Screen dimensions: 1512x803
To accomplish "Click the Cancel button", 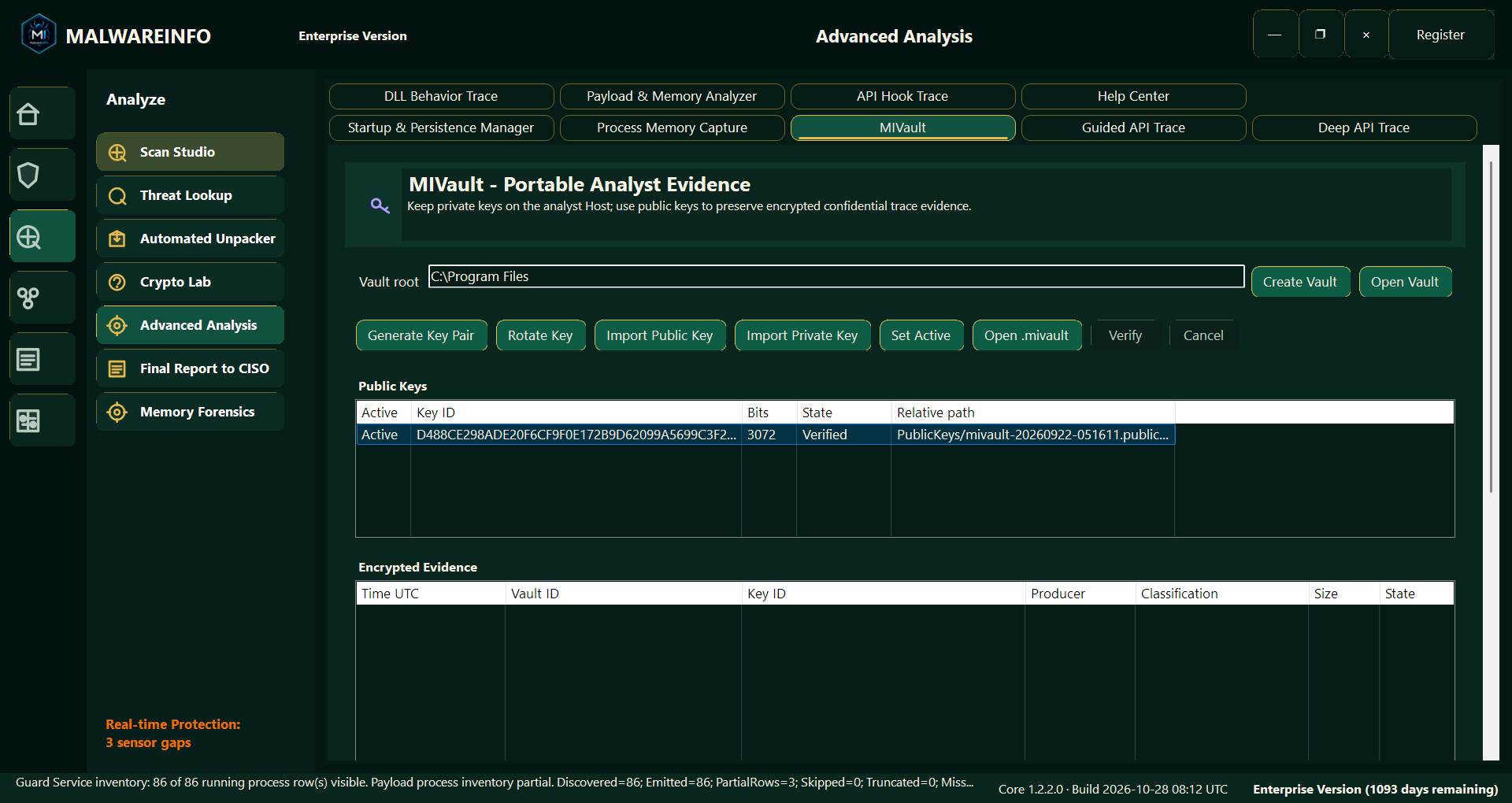I will pos(1203,335).
